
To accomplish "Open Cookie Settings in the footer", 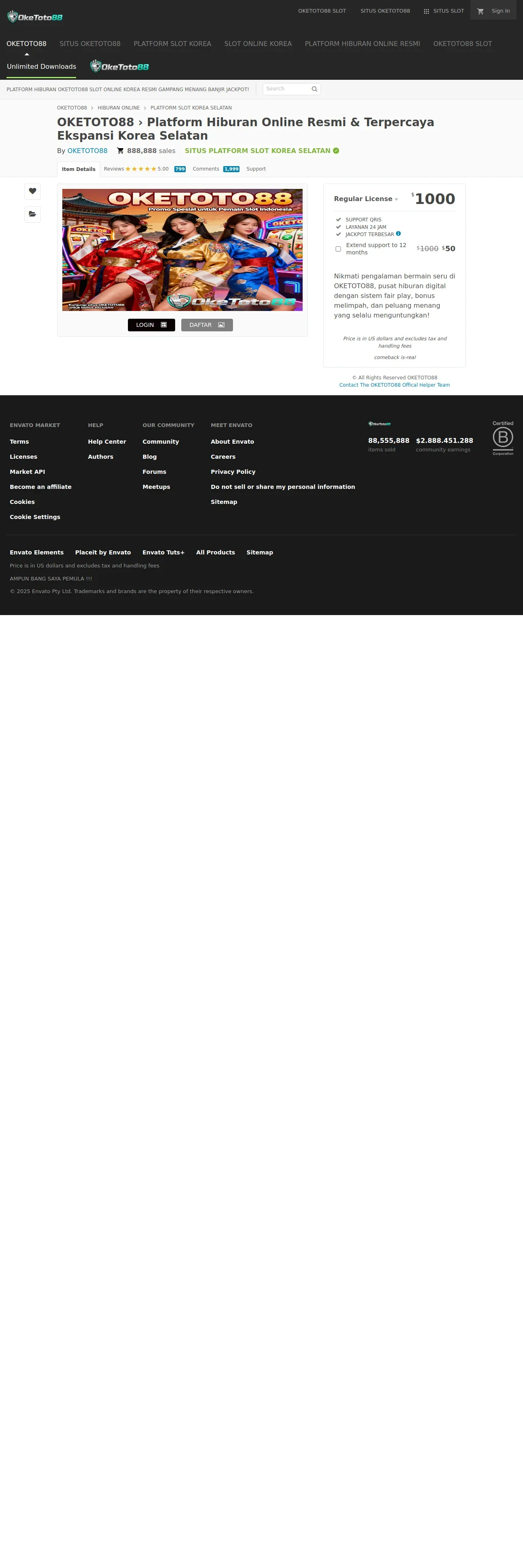I will tap(35, 517).
